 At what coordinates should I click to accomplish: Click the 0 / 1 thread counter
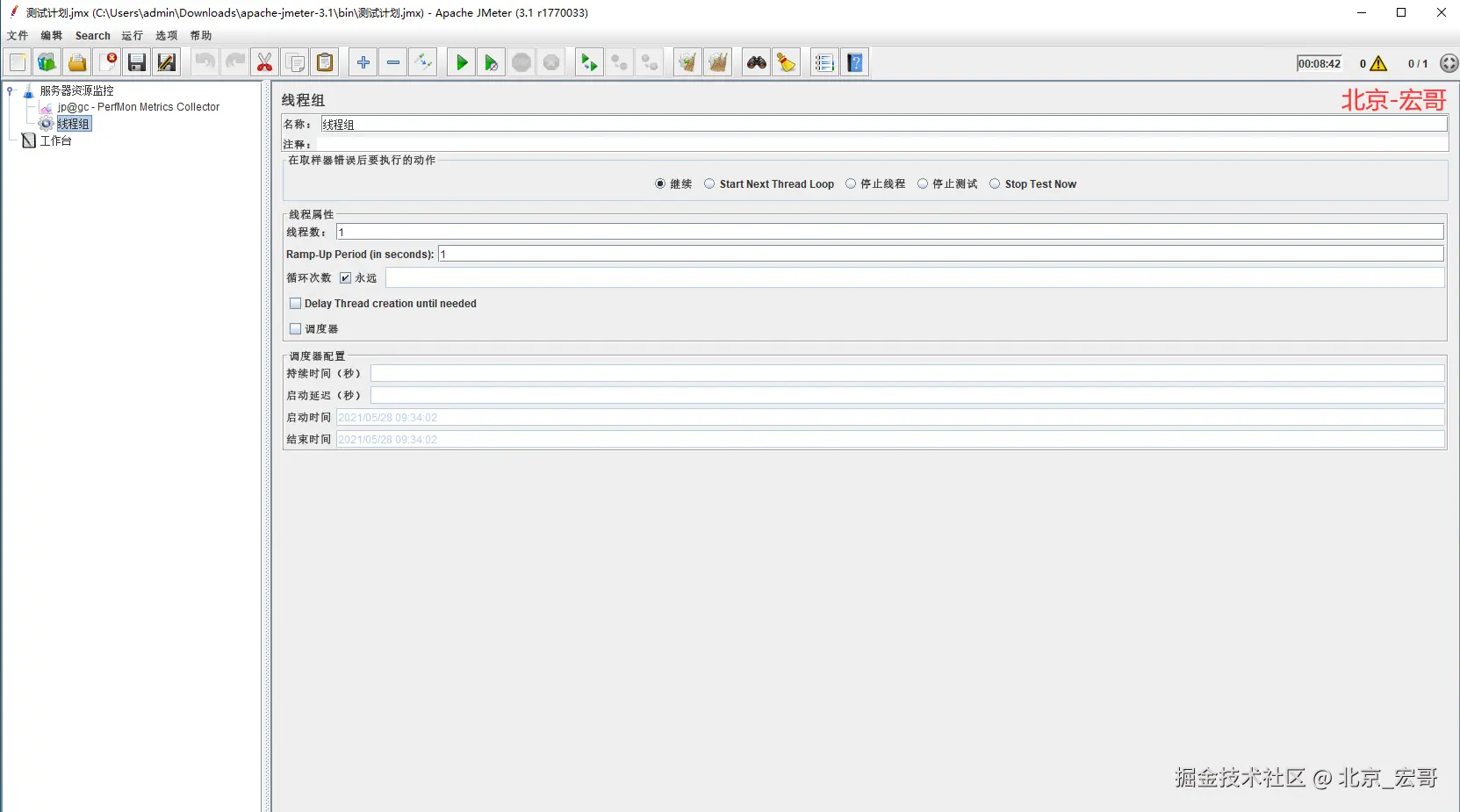1418,63
